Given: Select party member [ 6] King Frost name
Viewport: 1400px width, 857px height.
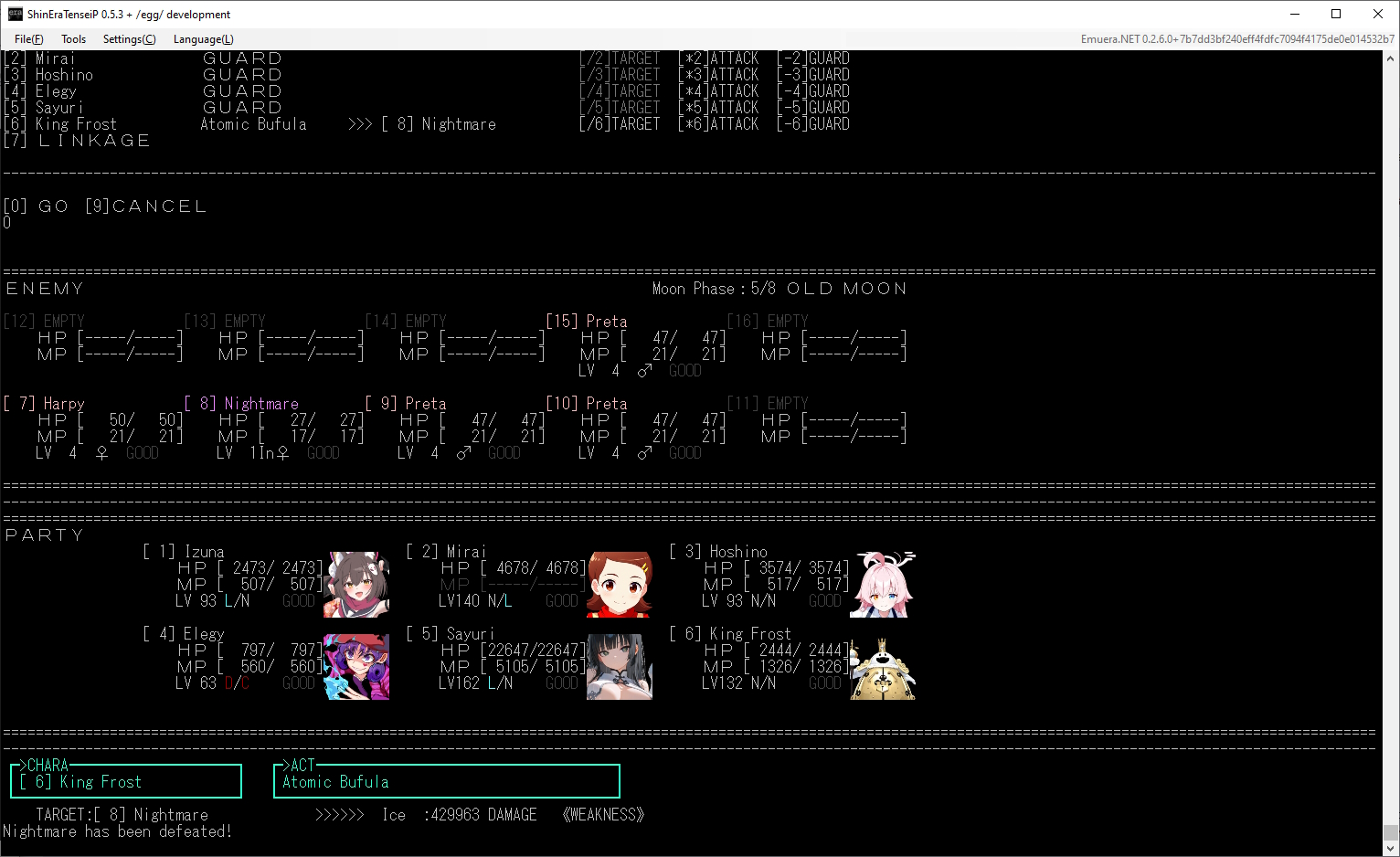Looking at the screenshot, I should [x=730, y=634].
